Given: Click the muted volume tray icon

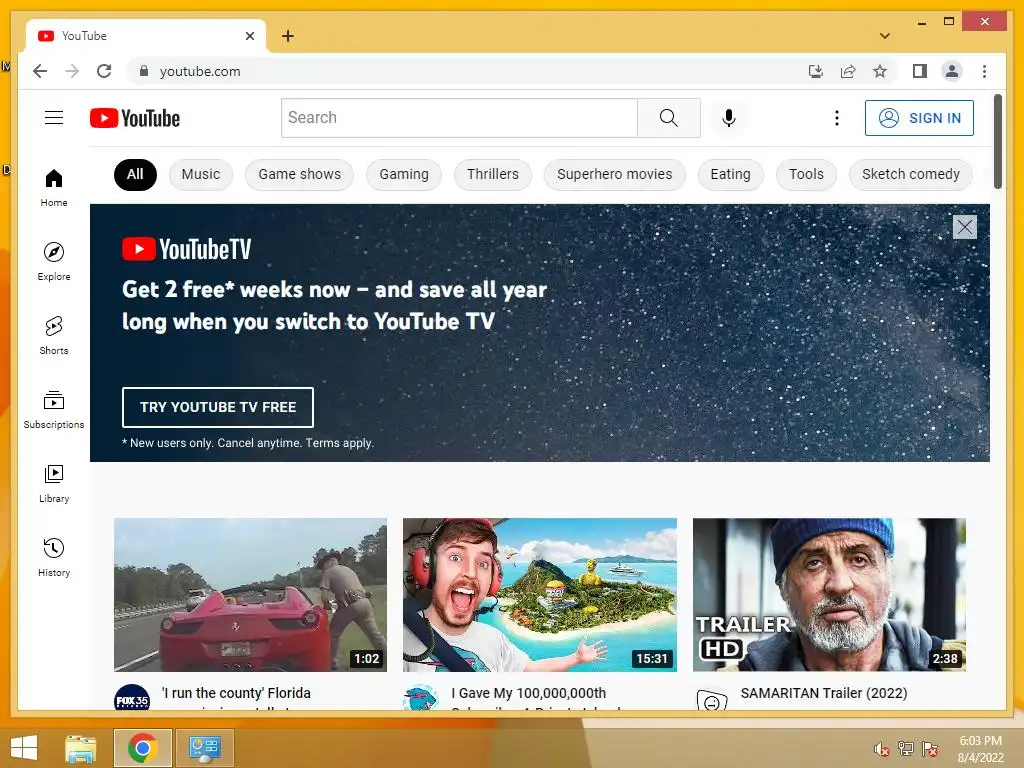Looking at the screenshot, I should [x=881, y=749].
